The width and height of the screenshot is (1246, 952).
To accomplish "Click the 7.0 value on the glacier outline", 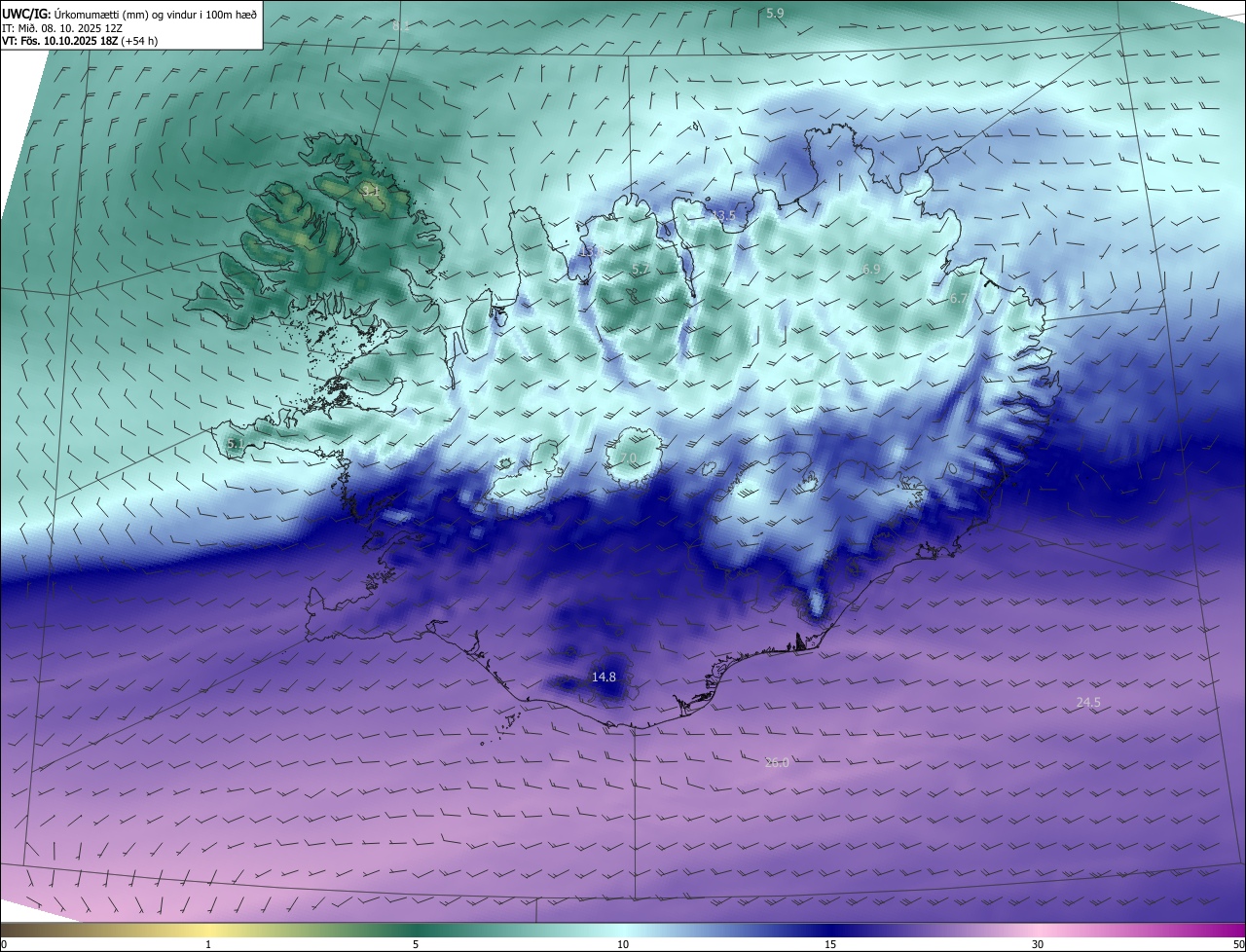I will pyautogui.click(x=627, y=458).
